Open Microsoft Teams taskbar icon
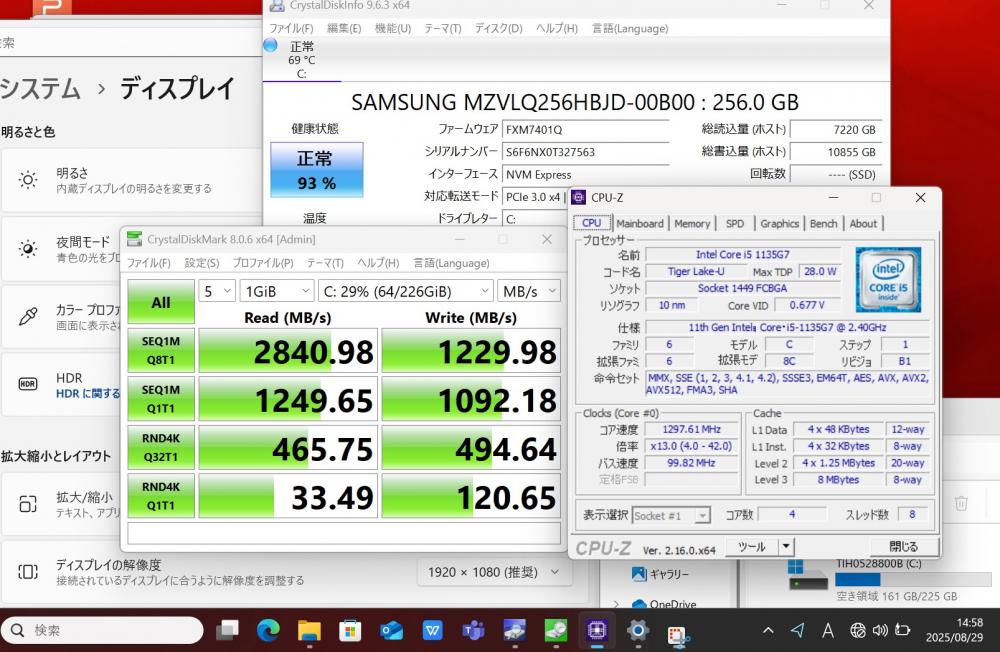The width and height of the screenshot is (1000, 652). (473, 630)
